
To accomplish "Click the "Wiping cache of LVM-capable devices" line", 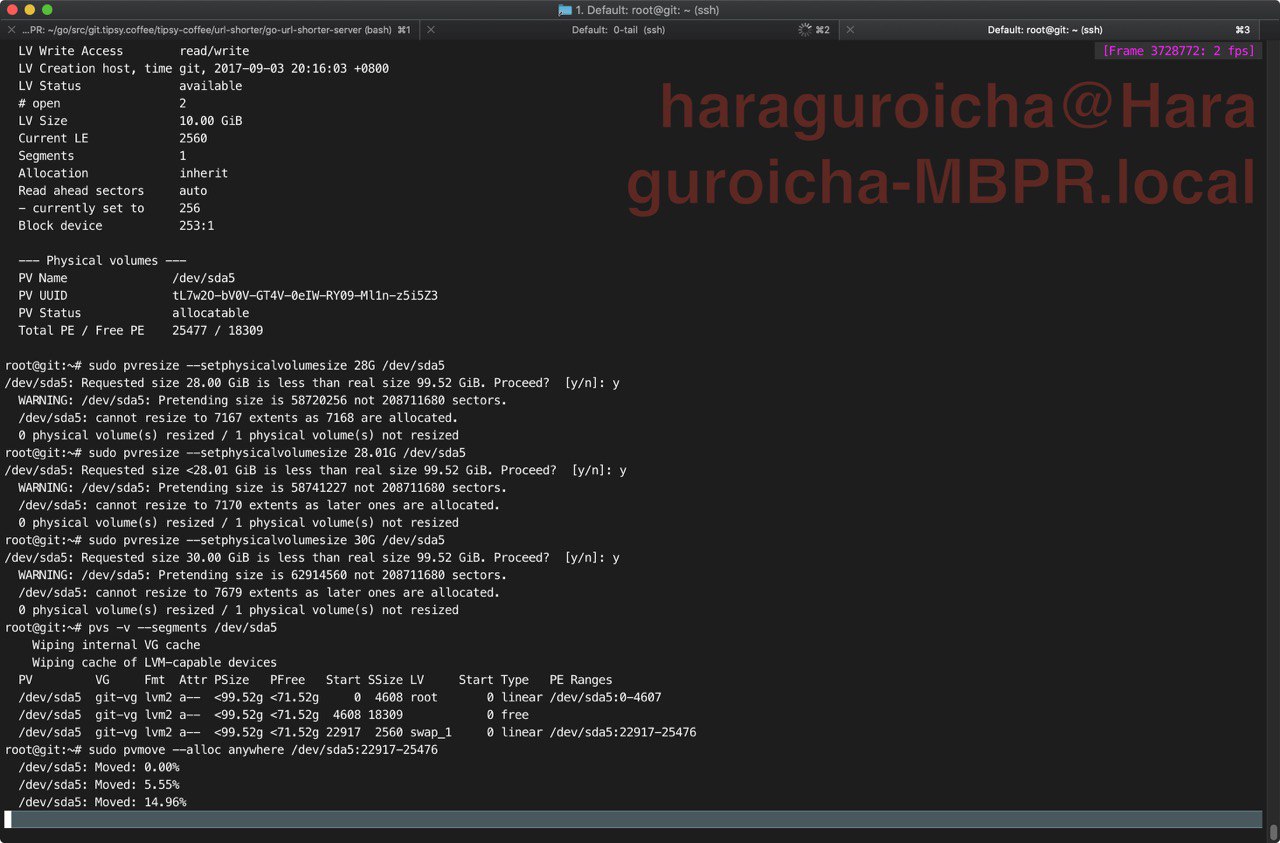I will coord(155,662).
